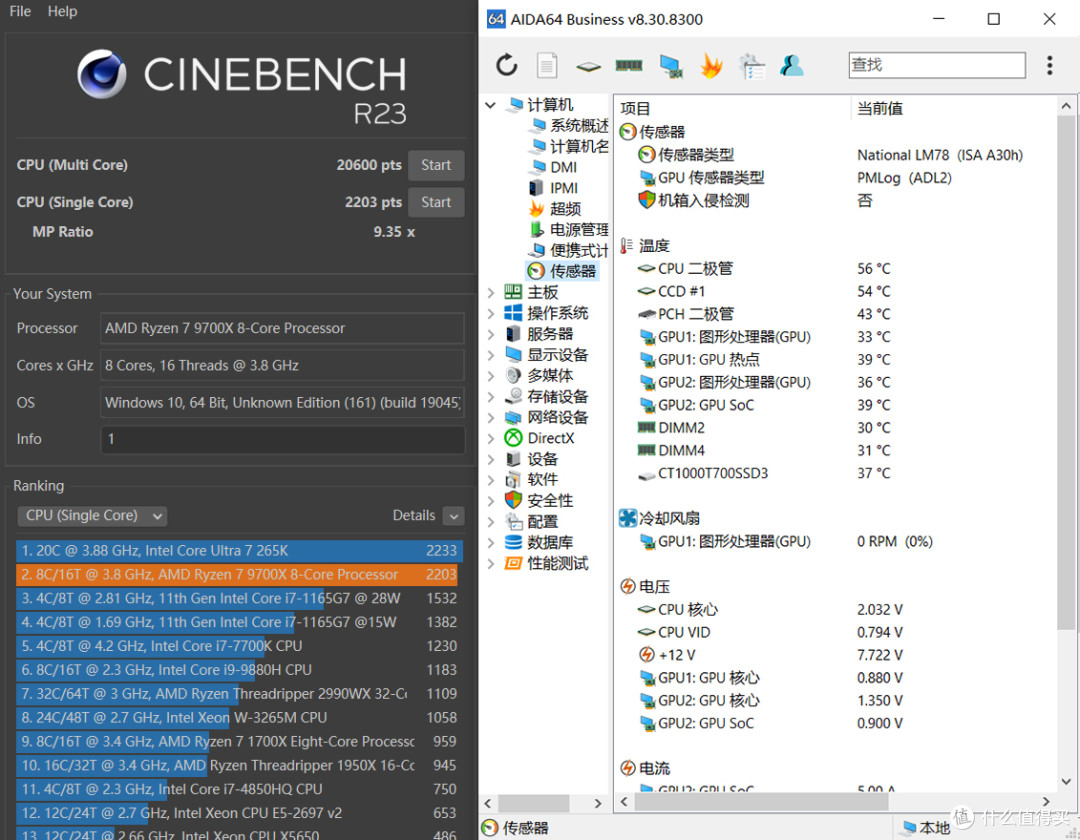1080x840 pixels.
Task: Click the checklist report wizard toolbar icon
Action: click(x=752, y=66)
